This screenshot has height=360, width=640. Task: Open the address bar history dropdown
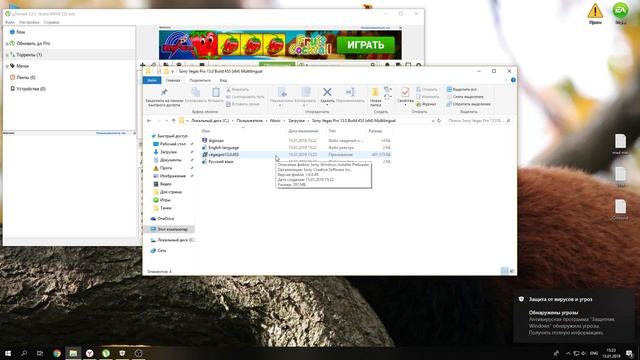433,121
